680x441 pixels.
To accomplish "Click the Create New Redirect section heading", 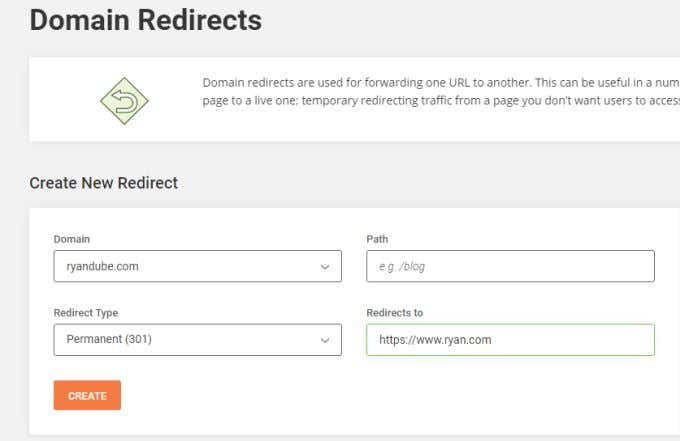I will tap(103, 183).
